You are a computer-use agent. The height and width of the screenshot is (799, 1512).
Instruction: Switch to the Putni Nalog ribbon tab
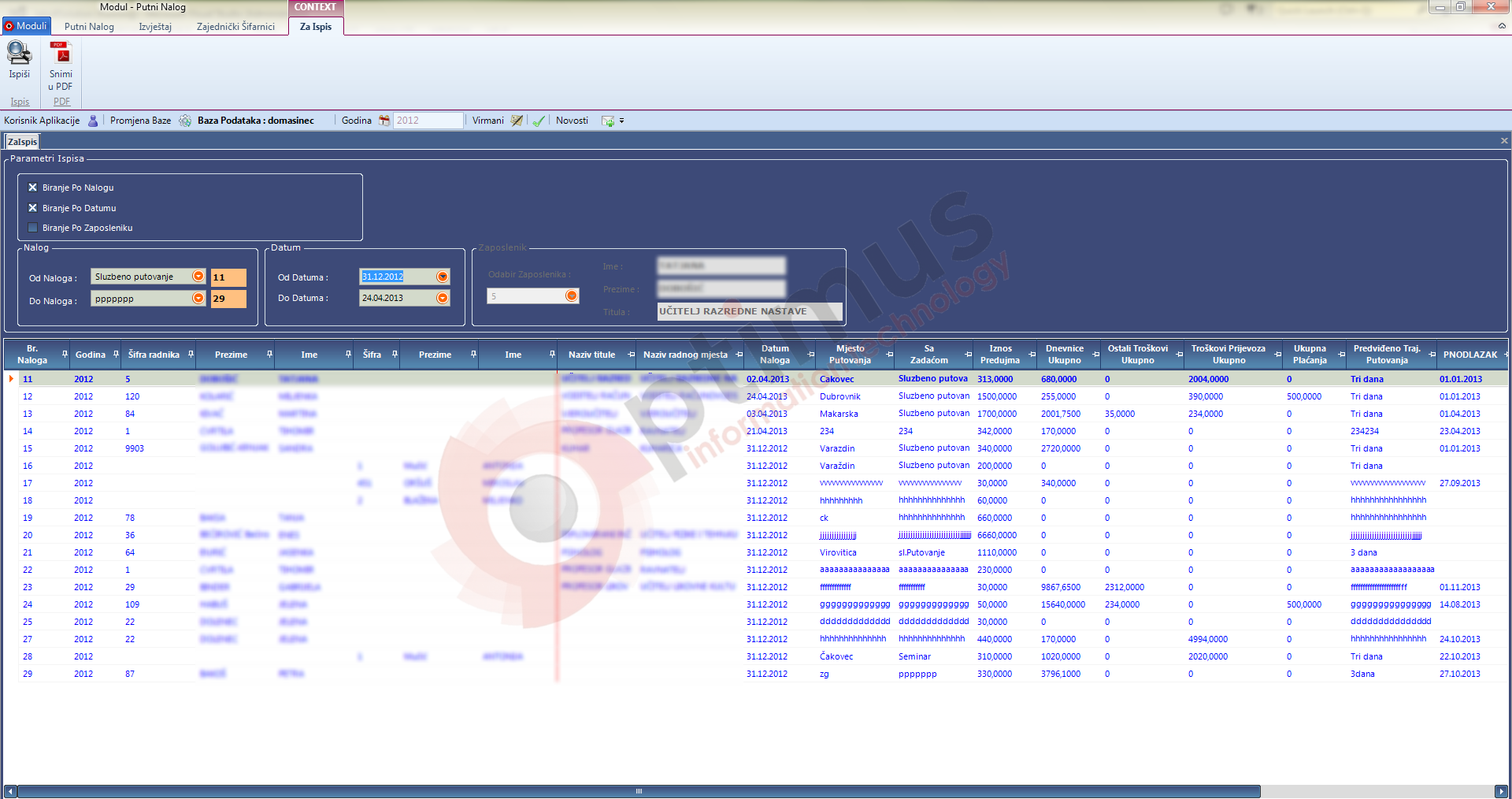point(89,27)
